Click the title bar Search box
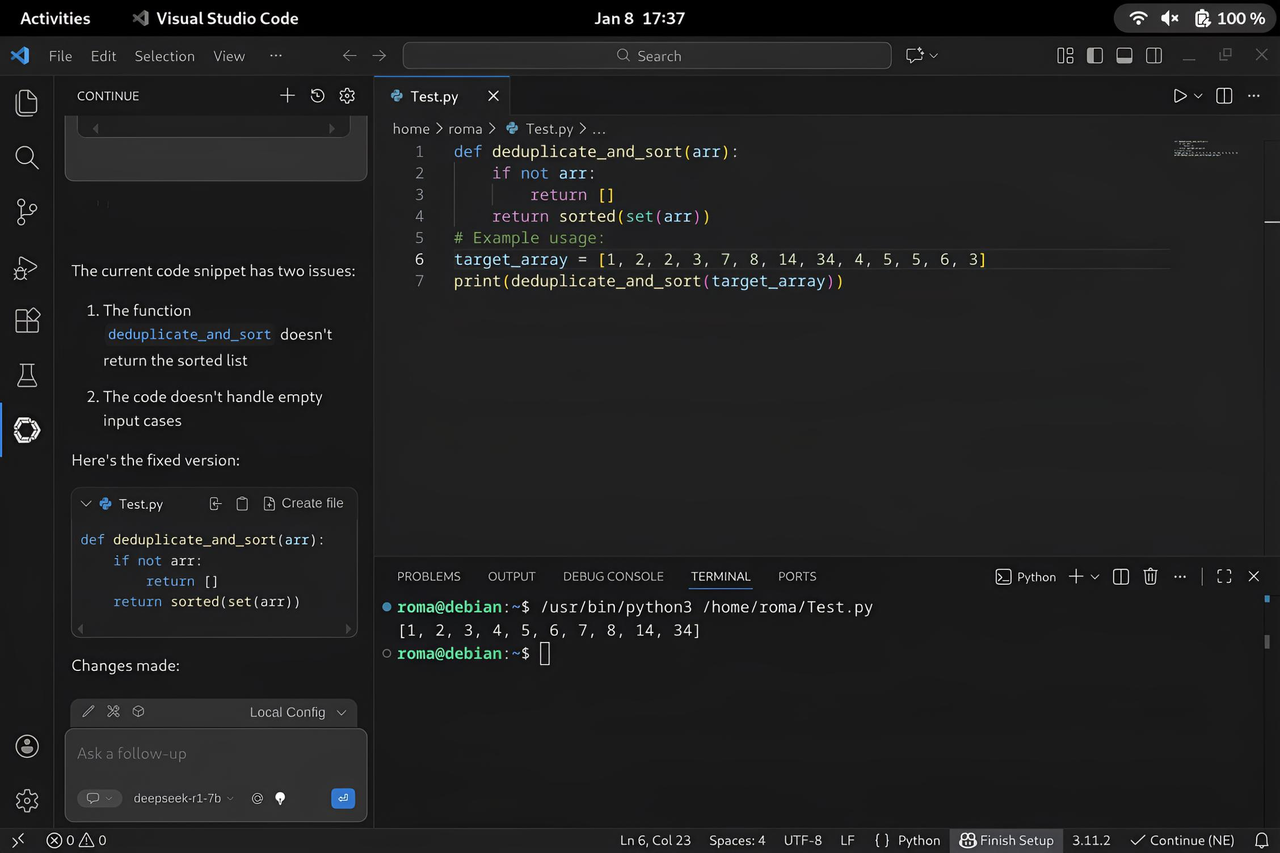1280x853 pixels. click(647, 56)
